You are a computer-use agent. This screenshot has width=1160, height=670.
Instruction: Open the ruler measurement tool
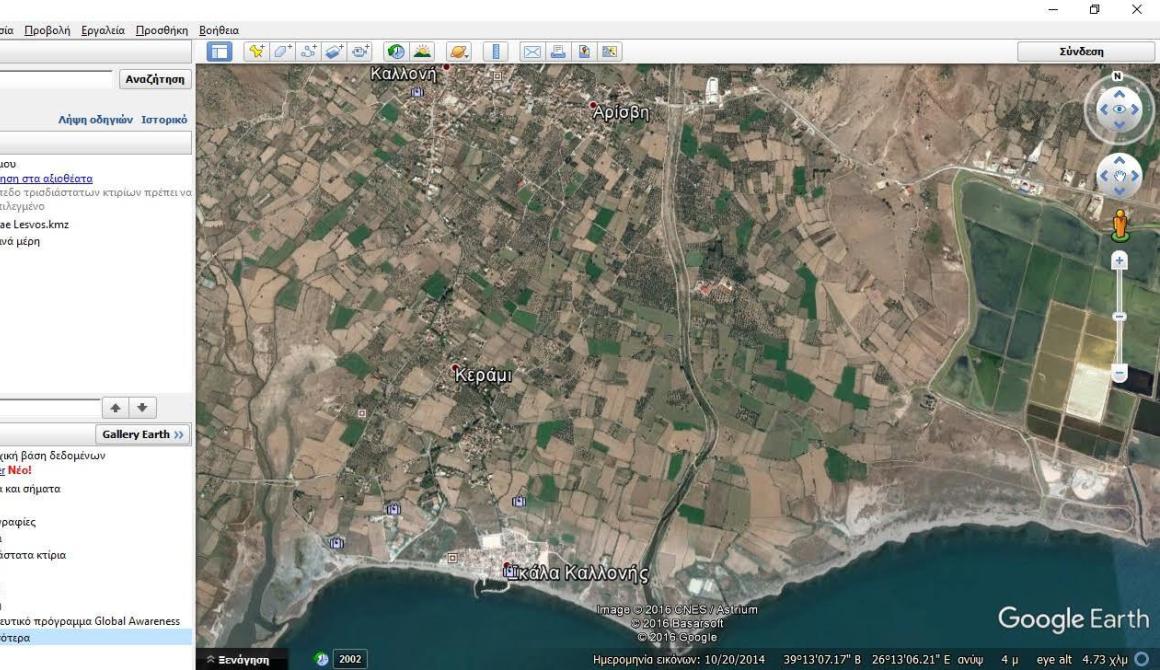click(x=496, y=51)
